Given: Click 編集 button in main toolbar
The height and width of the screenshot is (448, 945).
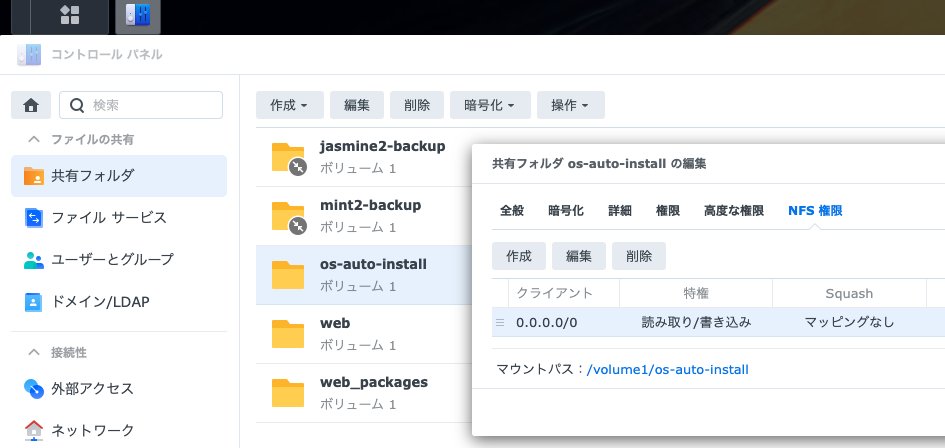Looking at the screenshot, I should (x=357, y=106).
